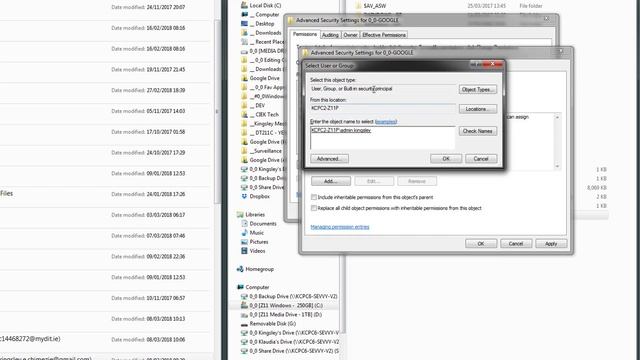This screenshot has width=640, height=360.
Task: Close the Select User or Group dialog
Action: pyautogui.click(x=493, y=64)
